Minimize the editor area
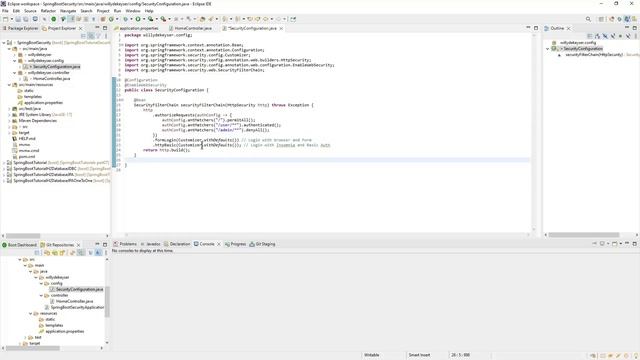This screenshot has width=640, height=360. (528, 28)
